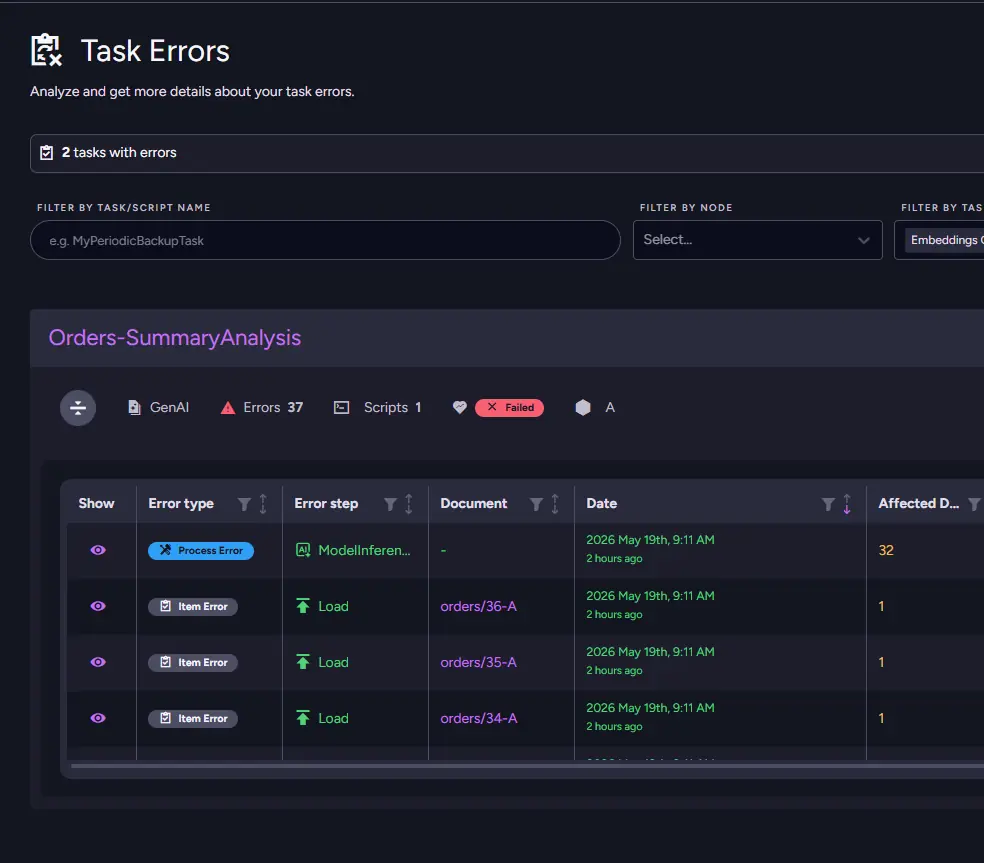This screenshot has width=984, height=864.
Task: Open document orders/34-A
Action: pos(479,718)
